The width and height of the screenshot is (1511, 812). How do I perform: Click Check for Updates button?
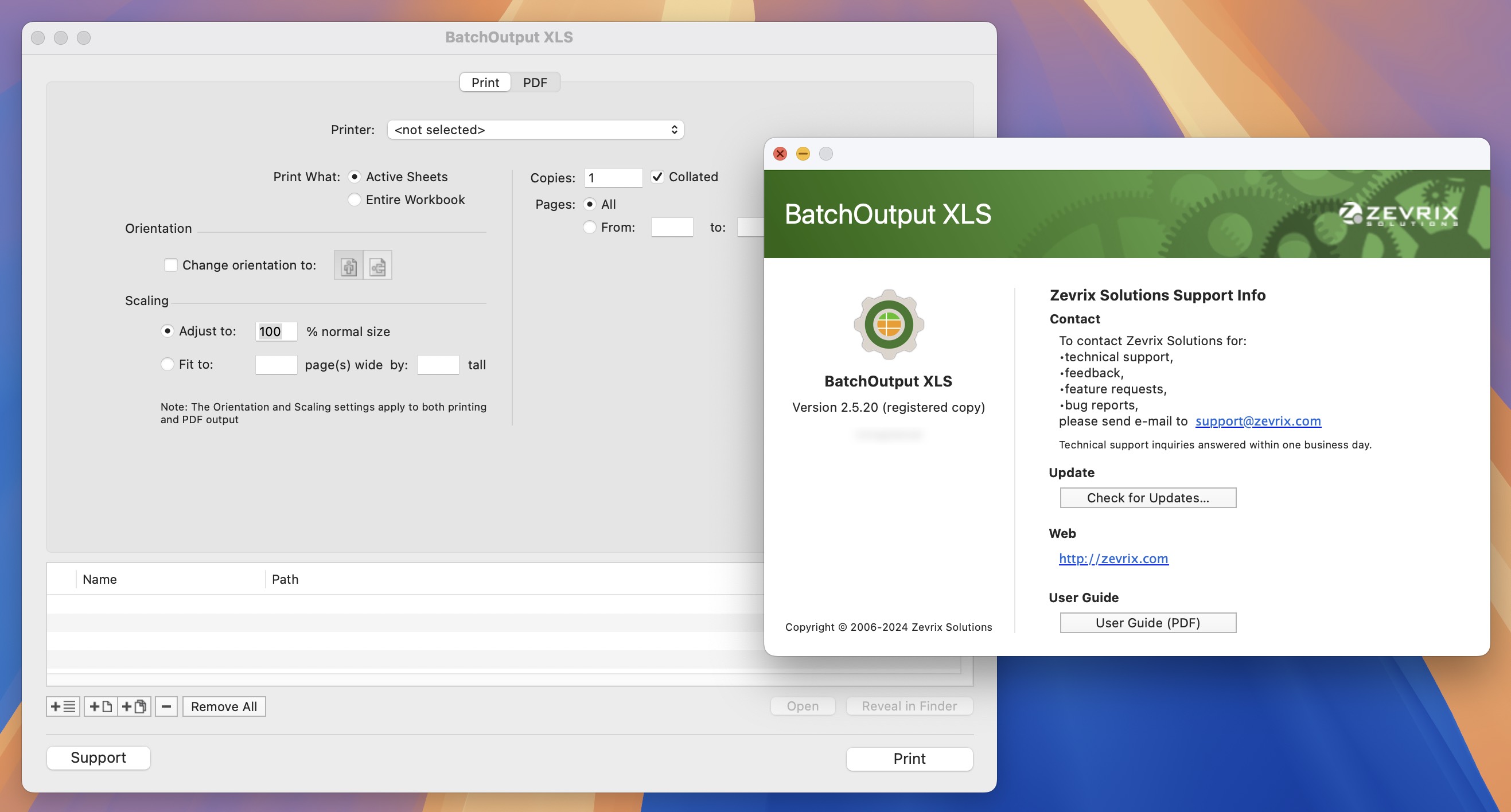[x=1148, y=497]
